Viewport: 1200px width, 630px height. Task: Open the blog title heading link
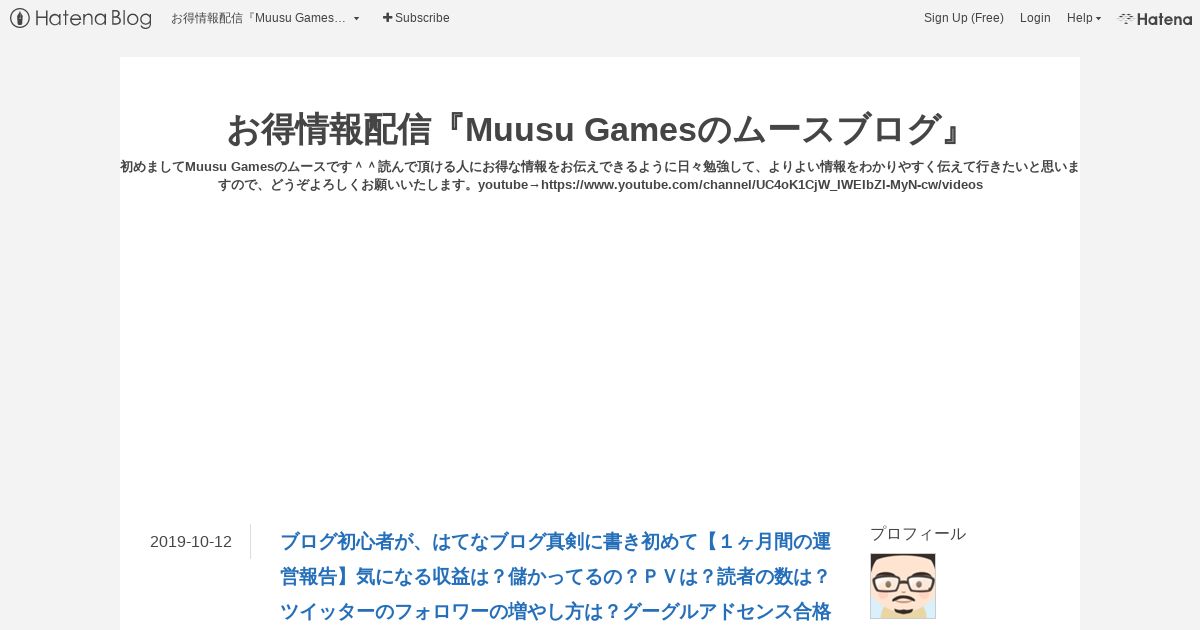tap(600, 129)
